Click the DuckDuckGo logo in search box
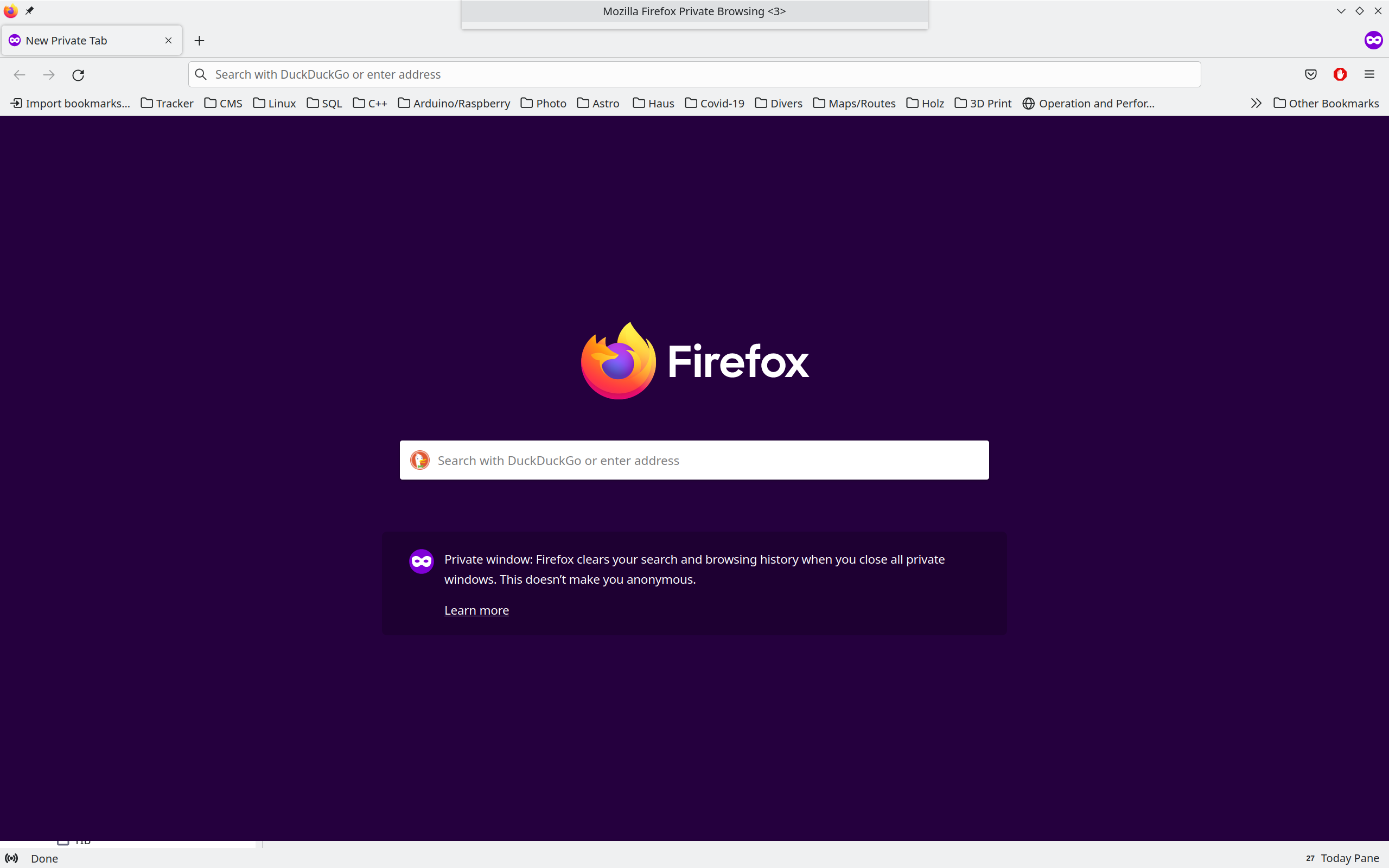 (x=419, y=460)
